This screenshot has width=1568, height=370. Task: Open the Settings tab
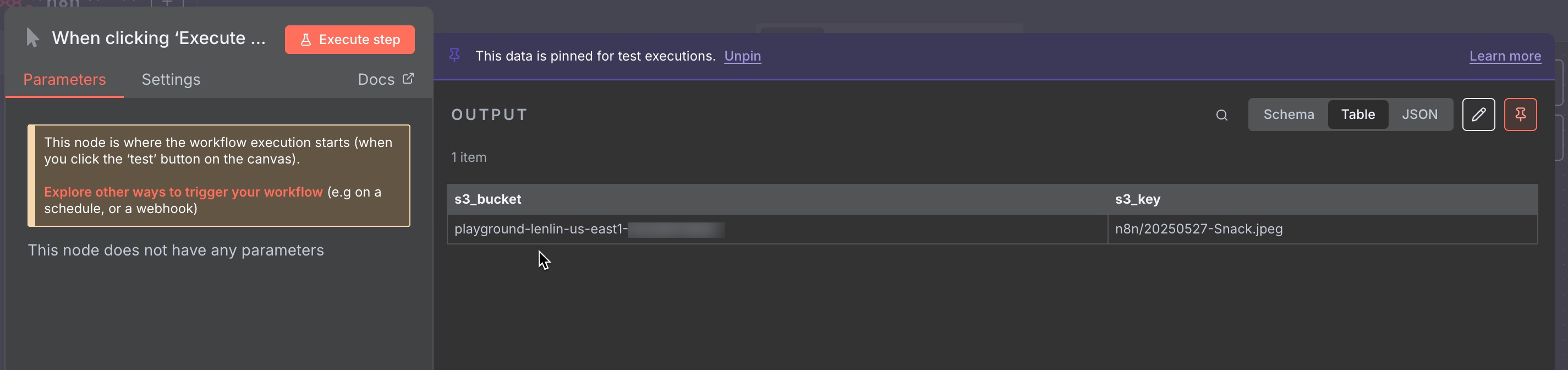171,80
